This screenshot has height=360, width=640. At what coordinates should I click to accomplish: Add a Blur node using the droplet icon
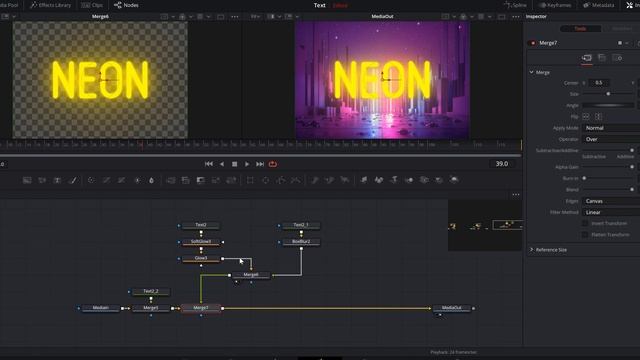click(x=151, y=180)
